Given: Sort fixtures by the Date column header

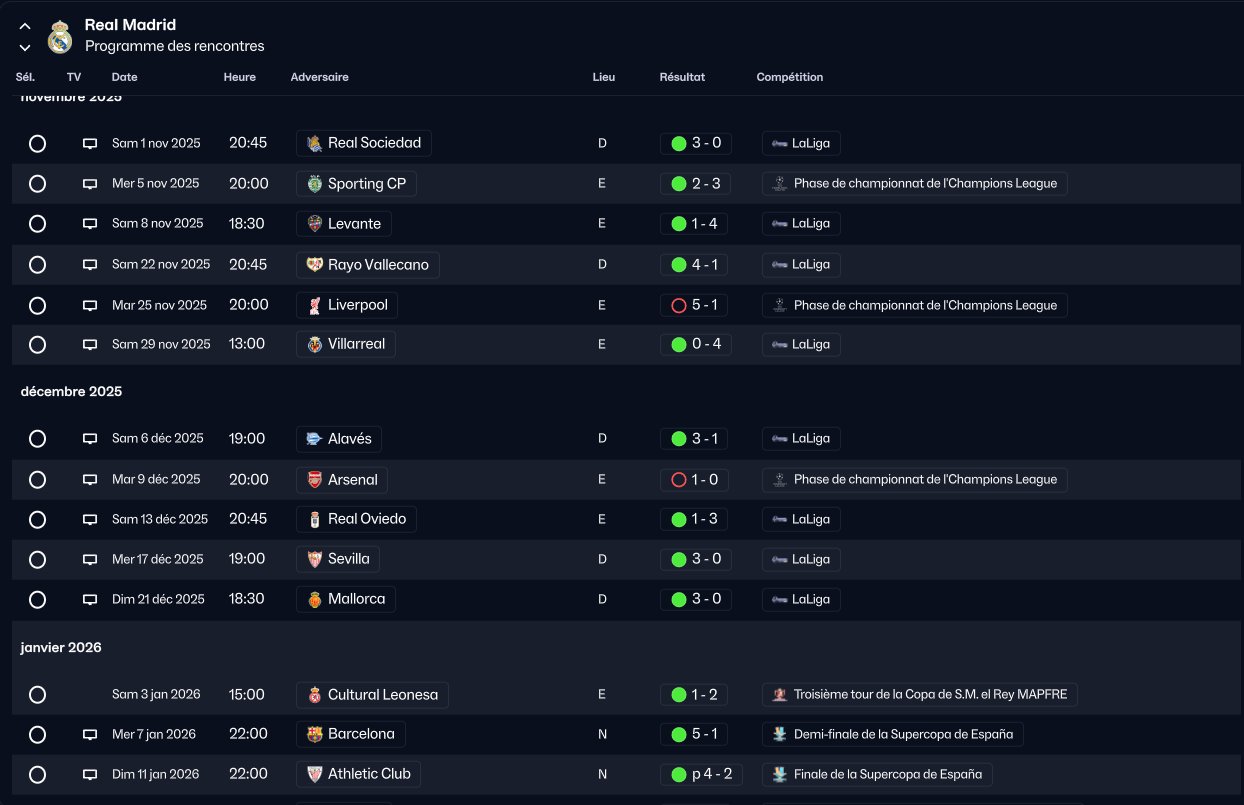Looking at the screenshot, I should (125, 77).
